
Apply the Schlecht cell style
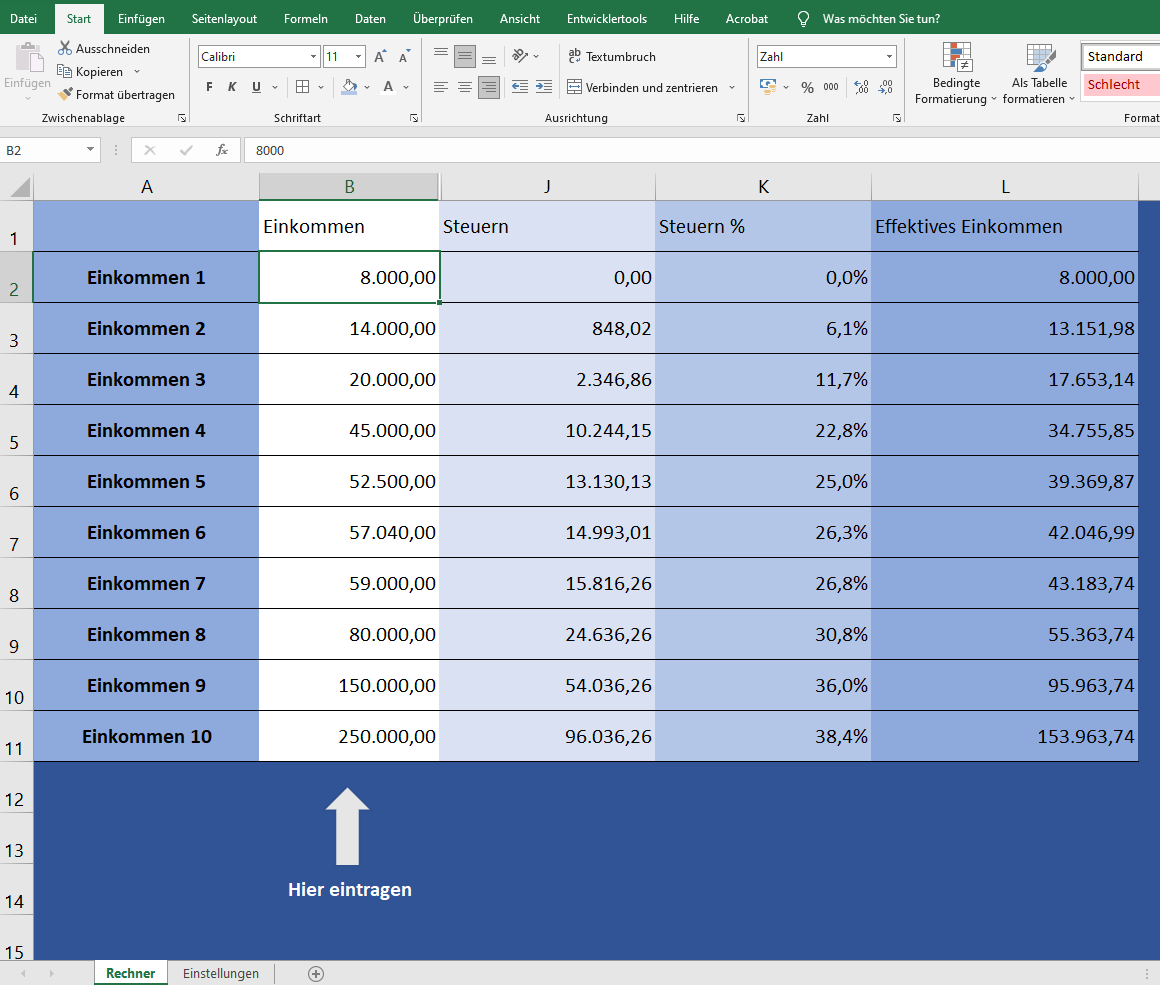click(1119, 85)
